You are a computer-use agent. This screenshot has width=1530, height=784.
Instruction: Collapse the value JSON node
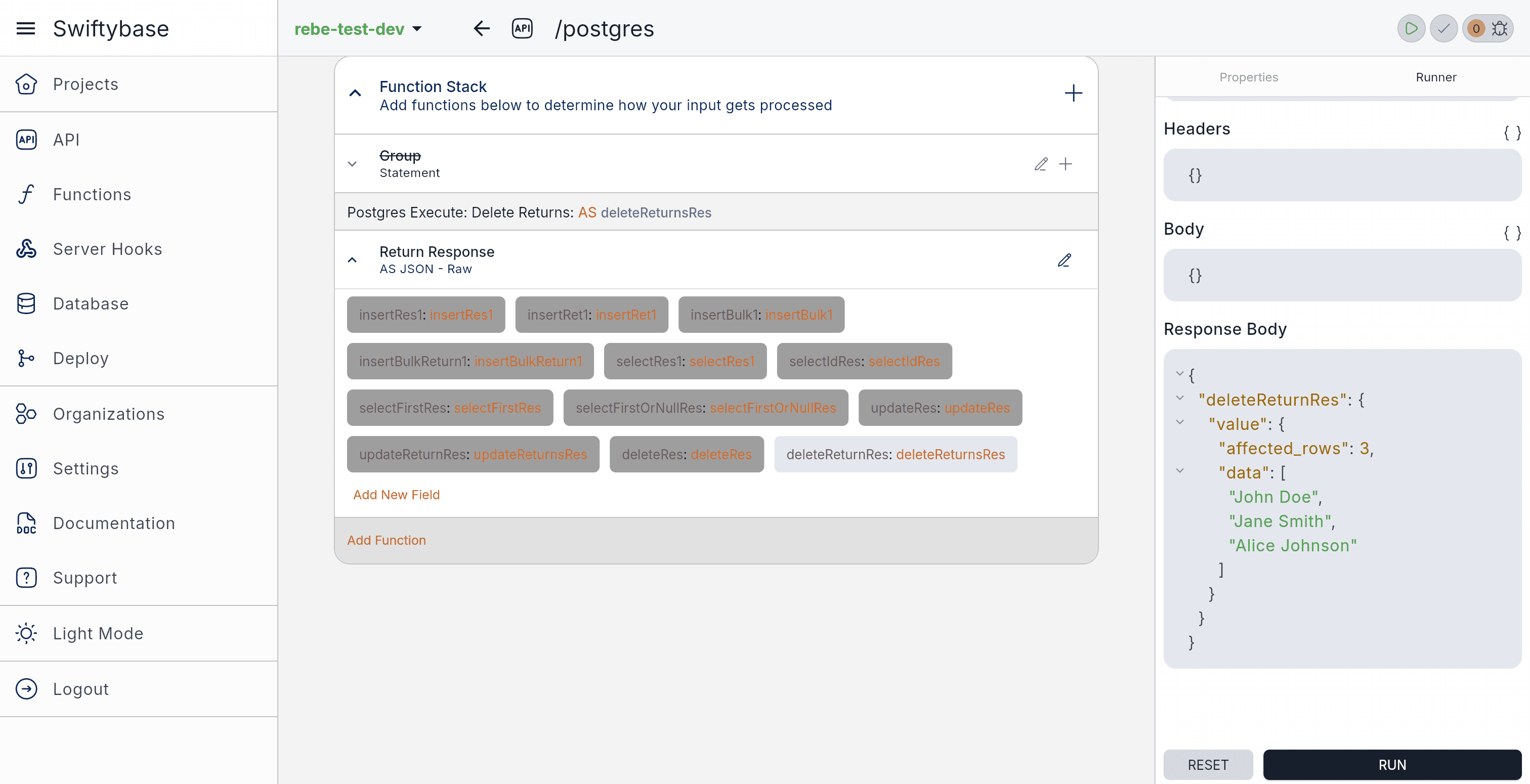point(1179,422)
